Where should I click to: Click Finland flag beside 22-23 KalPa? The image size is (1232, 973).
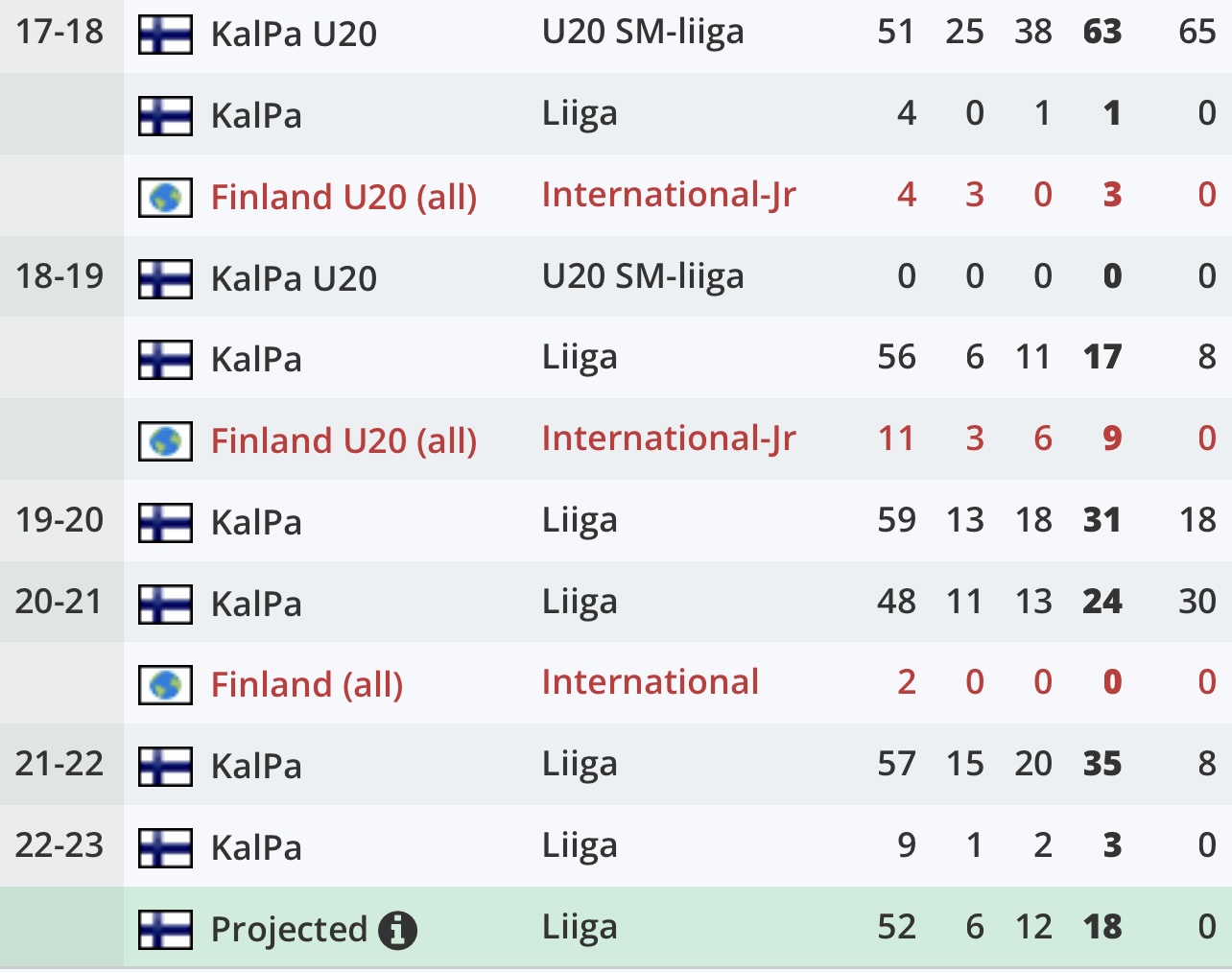[165, 848]
